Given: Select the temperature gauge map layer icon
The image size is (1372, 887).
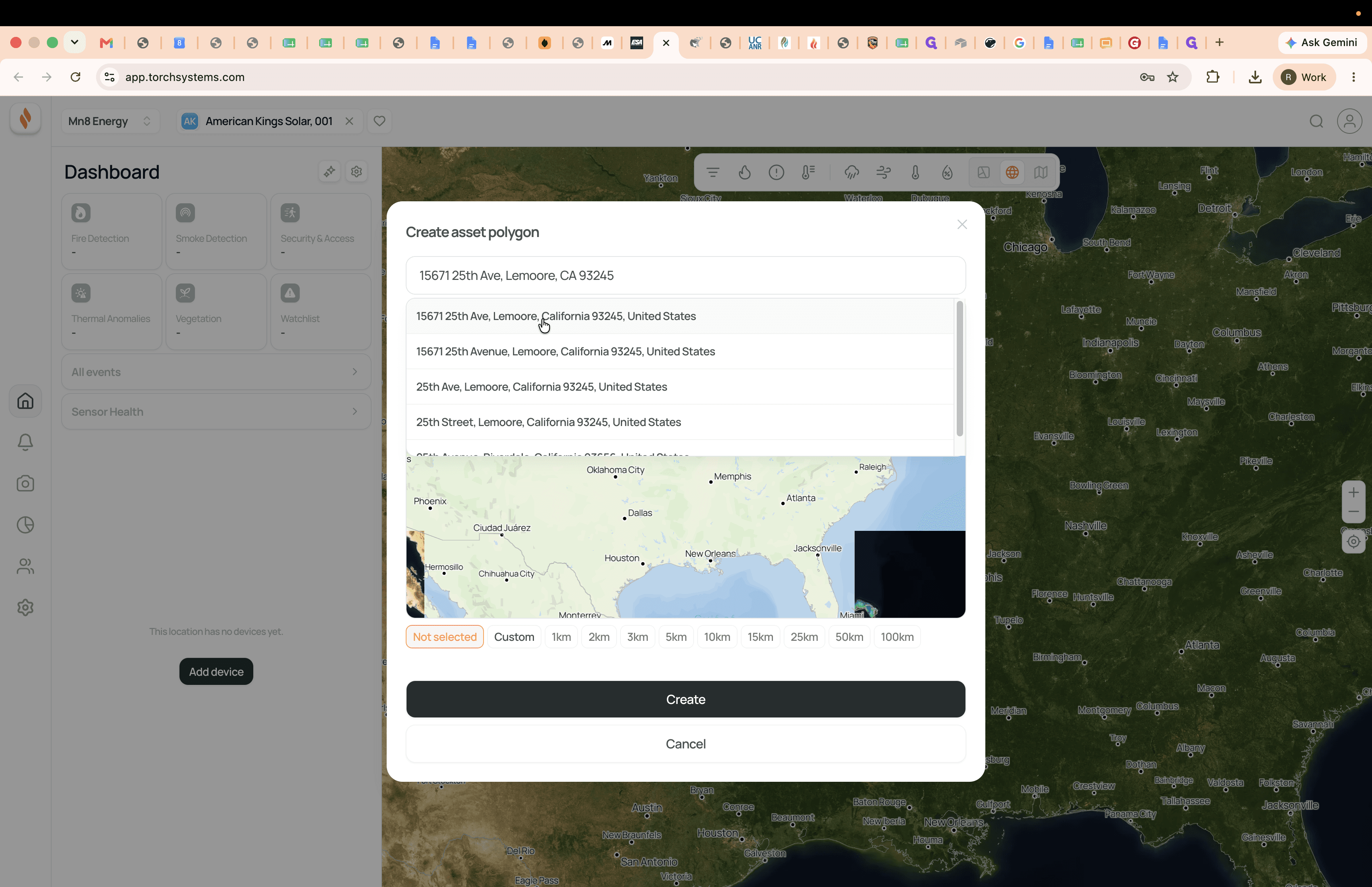Looking at the screenshot, I should pyautogui.click(x=808, y=172).
